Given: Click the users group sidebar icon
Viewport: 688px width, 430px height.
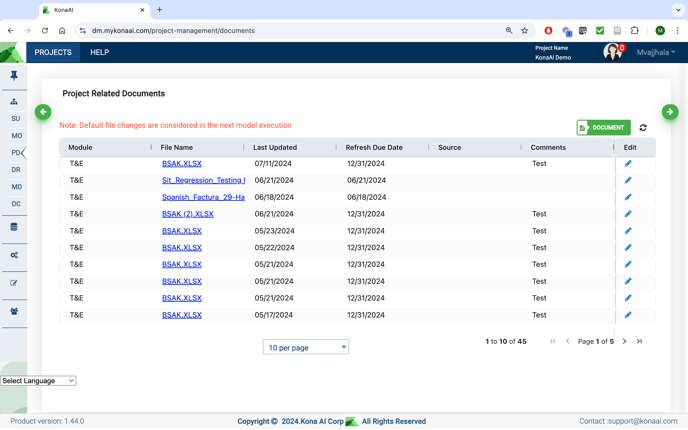Looking at the screenshot, I should pos(14,311).
